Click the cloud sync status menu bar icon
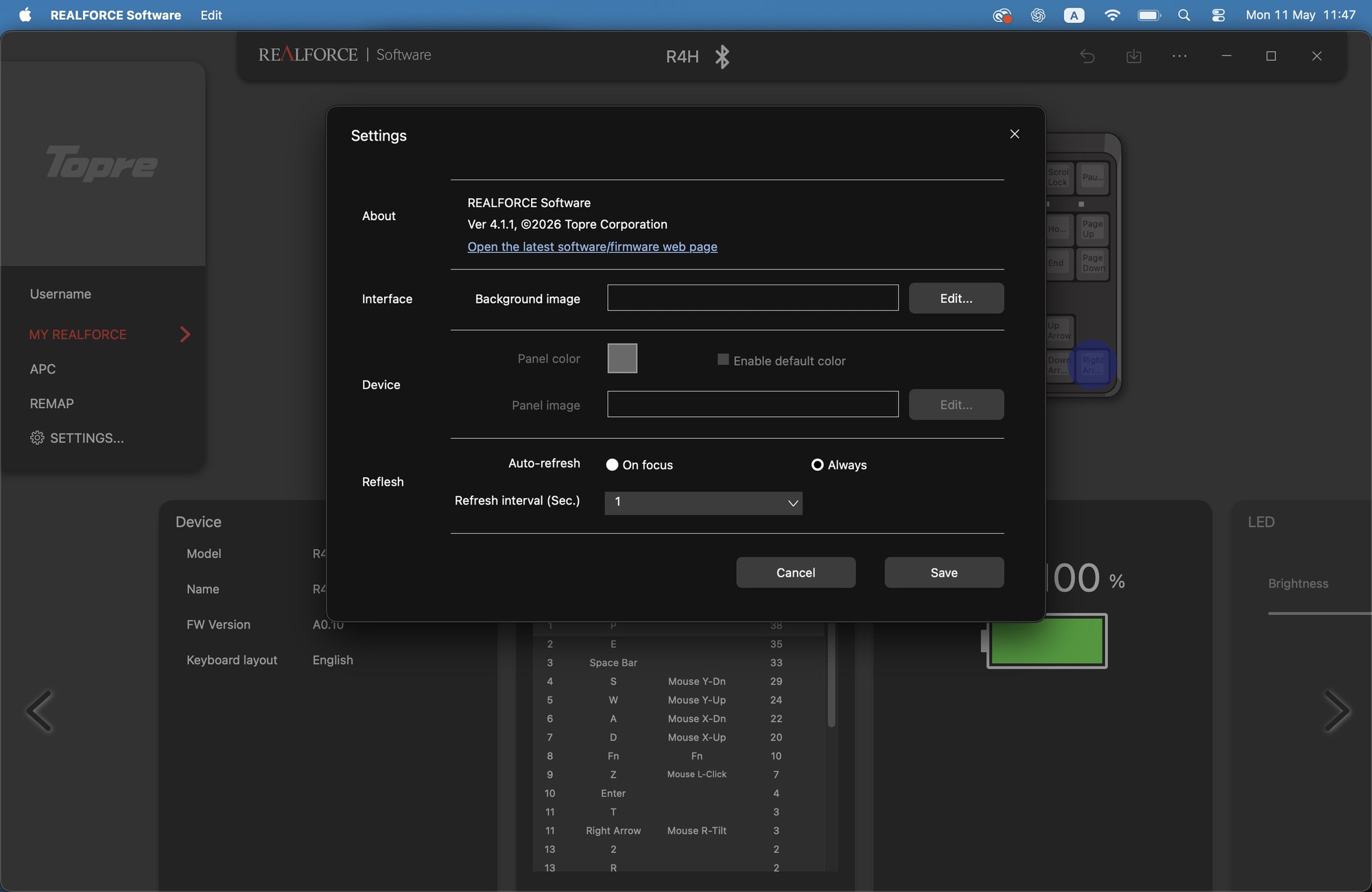This screenshot has height=892, width=1372. [1002, 15]
